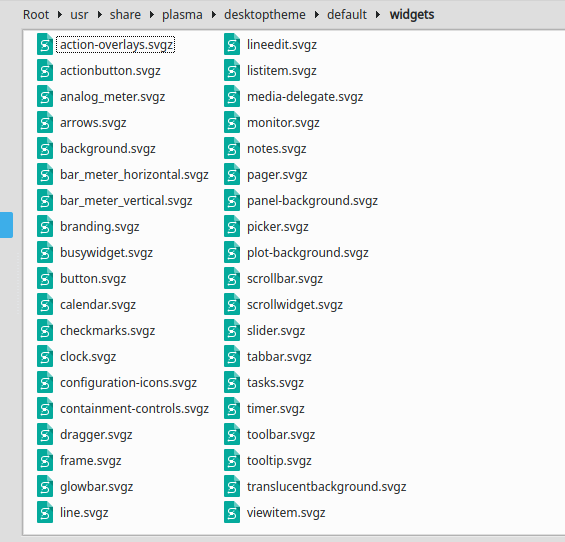This screenshot has height=542, width=565.
Task: Click the calendar.svgz file icon
Action: 45,305
